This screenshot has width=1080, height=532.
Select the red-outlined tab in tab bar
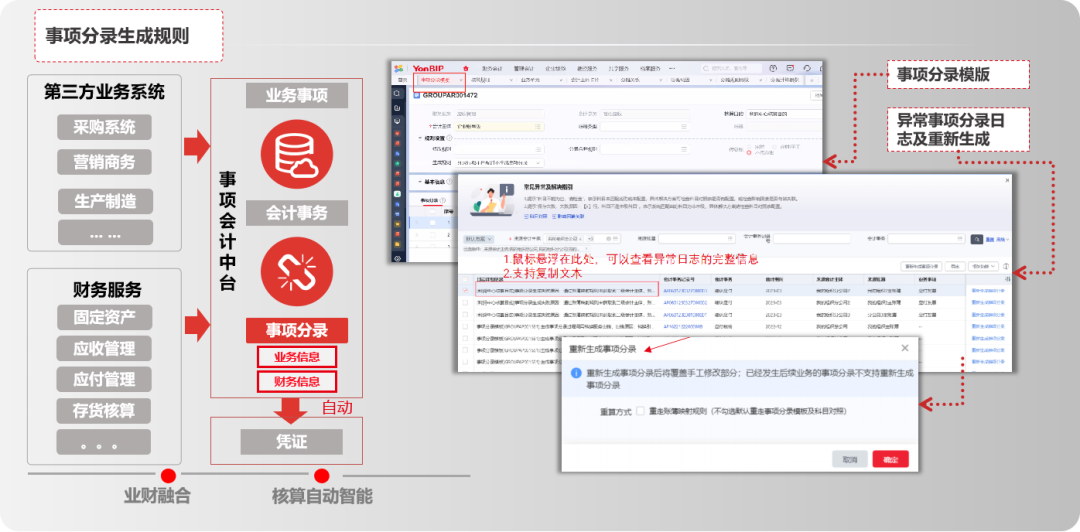point(435,79)
